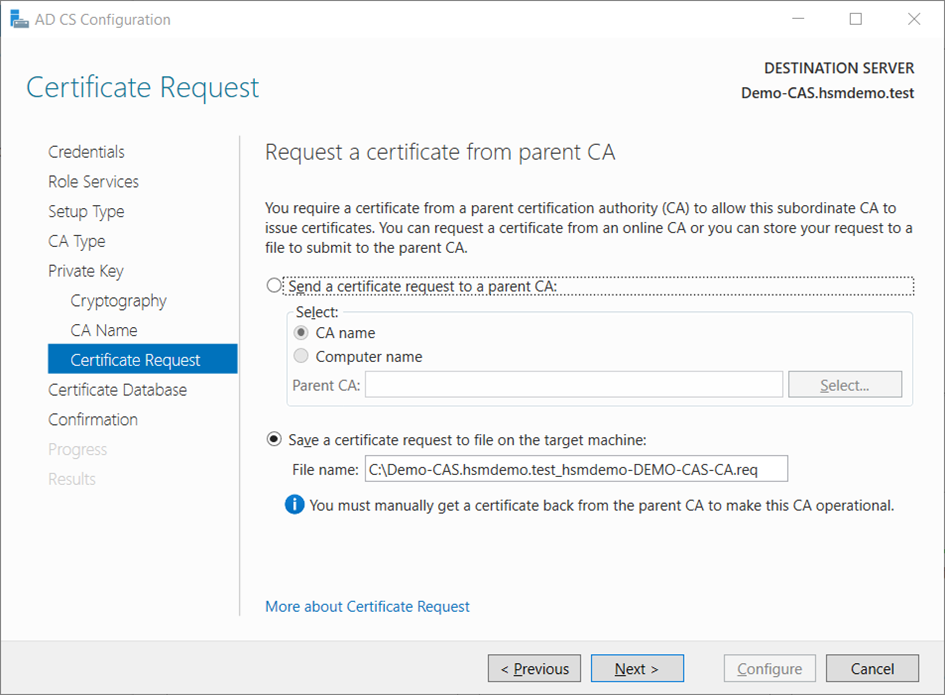
Task: Navigate to the CA Type step
Action: coord(76,241)
